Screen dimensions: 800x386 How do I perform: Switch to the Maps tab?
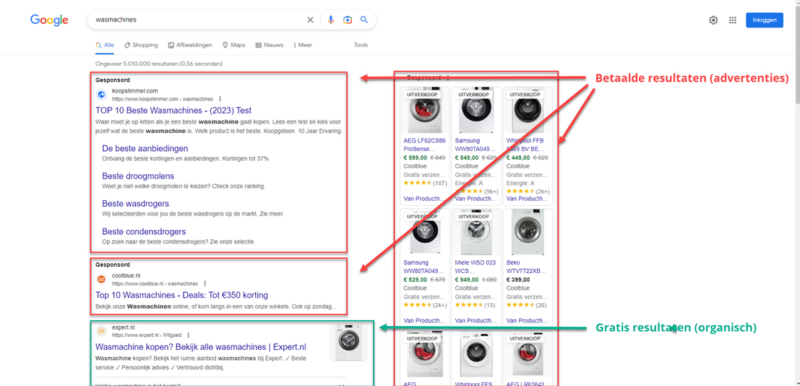pyautogui.click(x=234, y=45)
